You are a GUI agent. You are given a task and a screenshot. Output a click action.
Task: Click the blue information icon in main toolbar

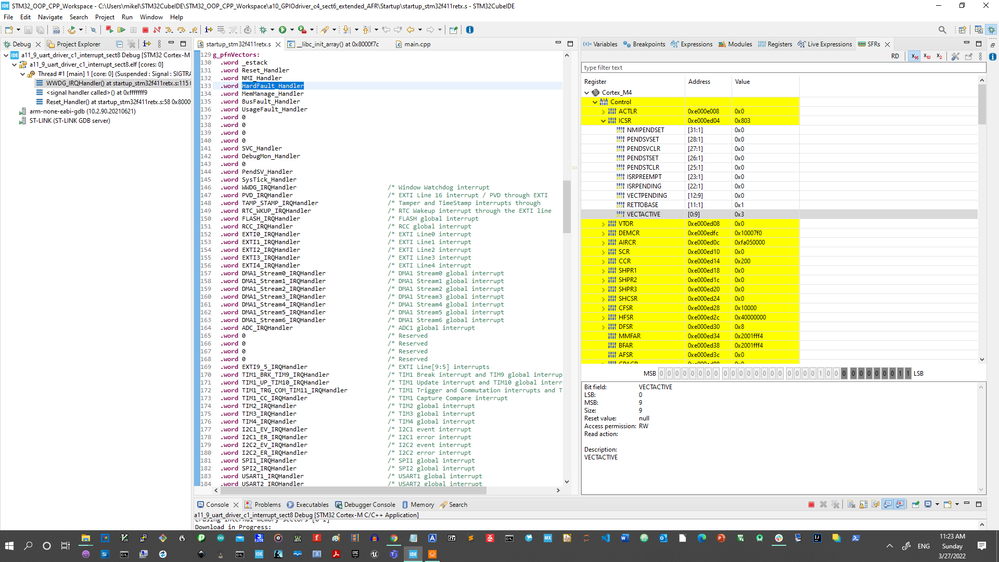pos(470,29)
